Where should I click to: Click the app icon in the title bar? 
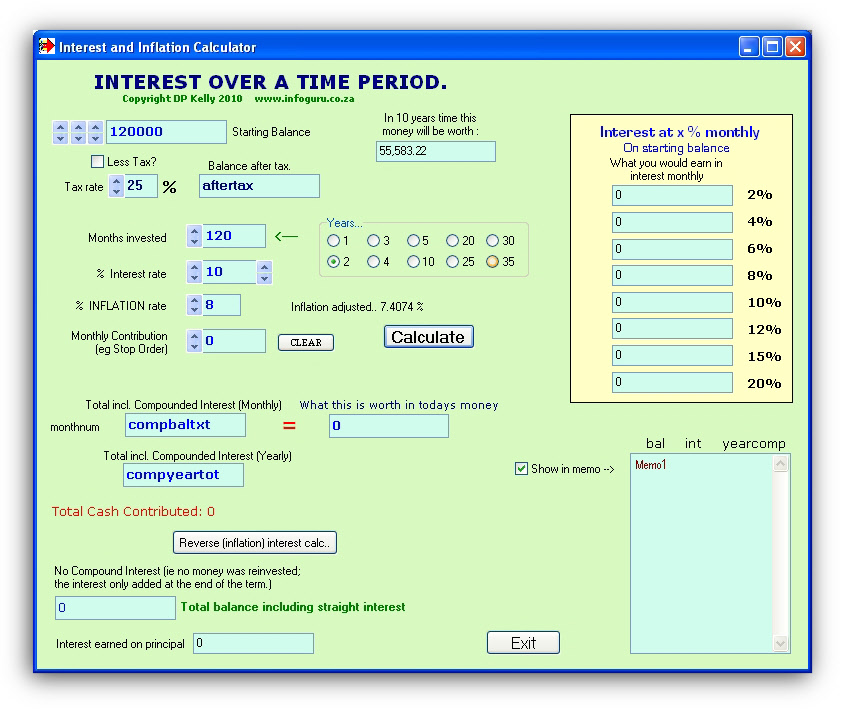[x=47, y=47]
